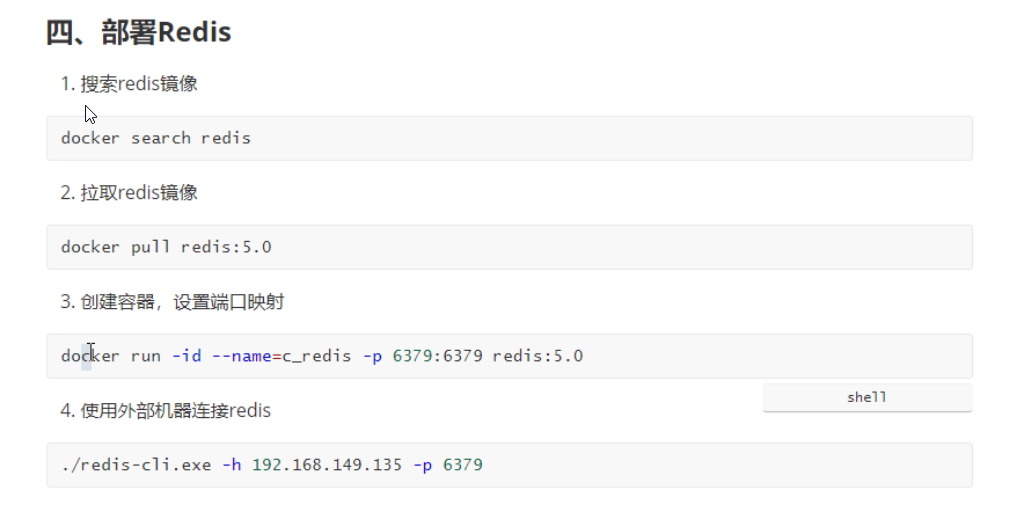Click the word search in the first code block
1012x525 pixels.
point(161,138)
